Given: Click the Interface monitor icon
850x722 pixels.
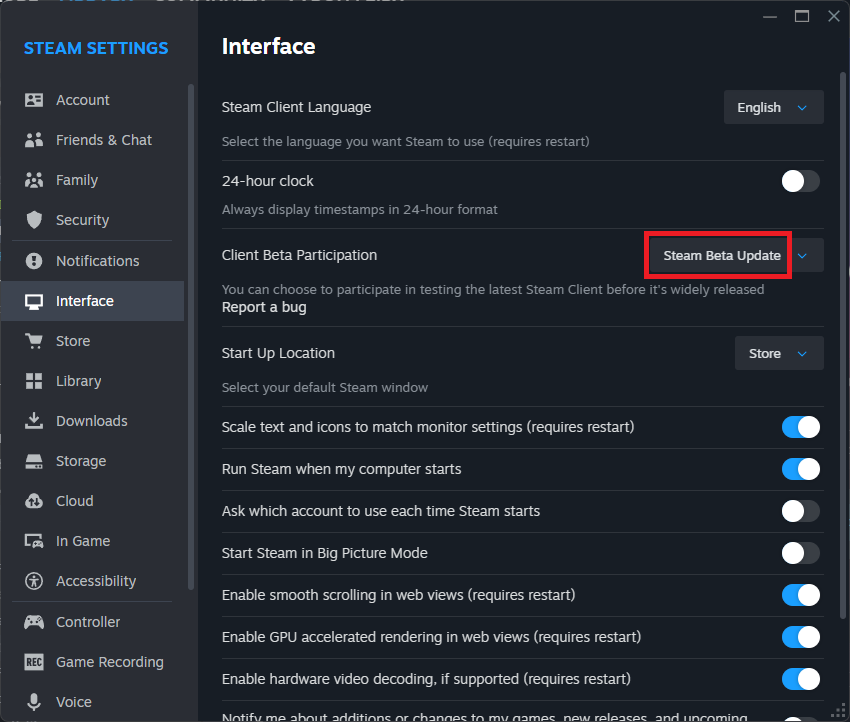Looking at the screenshot, I should point(34,301).
